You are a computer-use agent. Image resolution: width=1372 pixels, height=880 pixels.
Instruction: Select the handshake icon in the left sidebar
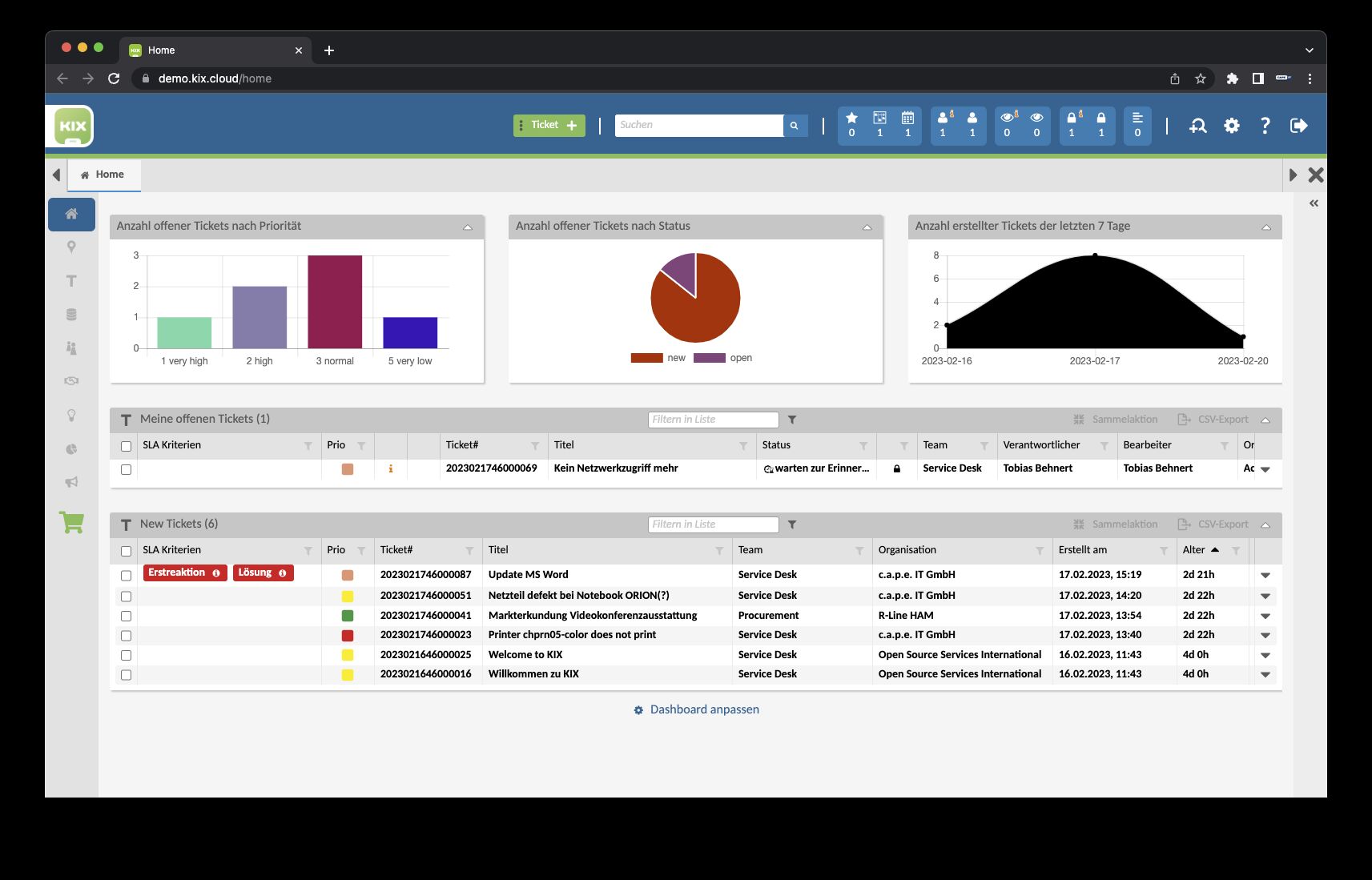[71, 381]
